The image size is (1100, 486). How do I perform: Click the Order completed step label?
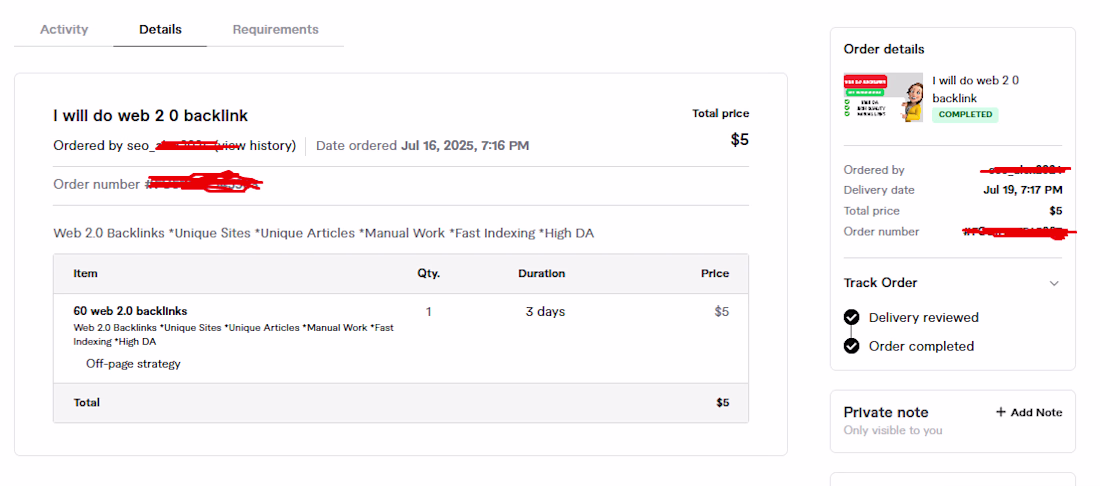921,346
